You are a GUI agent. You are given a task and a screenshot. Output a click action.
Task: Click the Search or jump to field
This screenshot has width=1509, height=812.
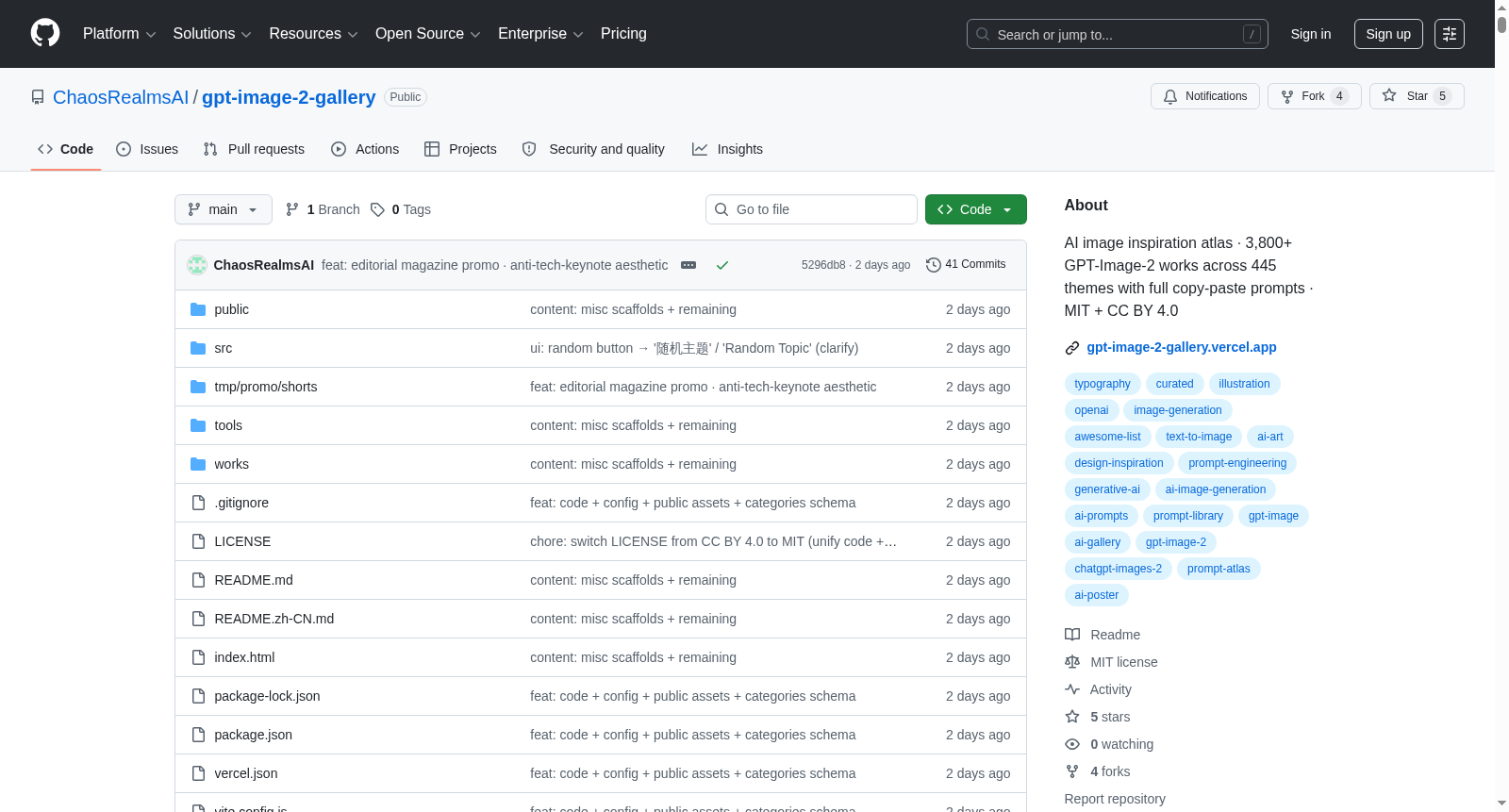(1118, 34)
